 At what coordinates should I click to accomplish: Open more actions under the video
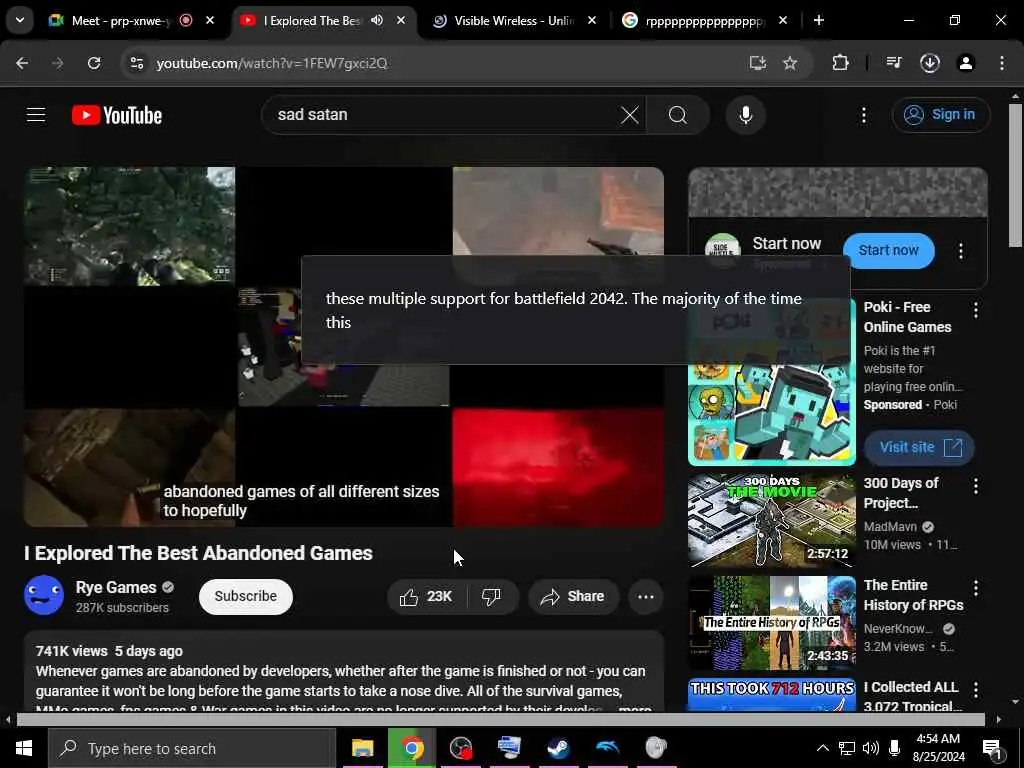tap(645, 596)
